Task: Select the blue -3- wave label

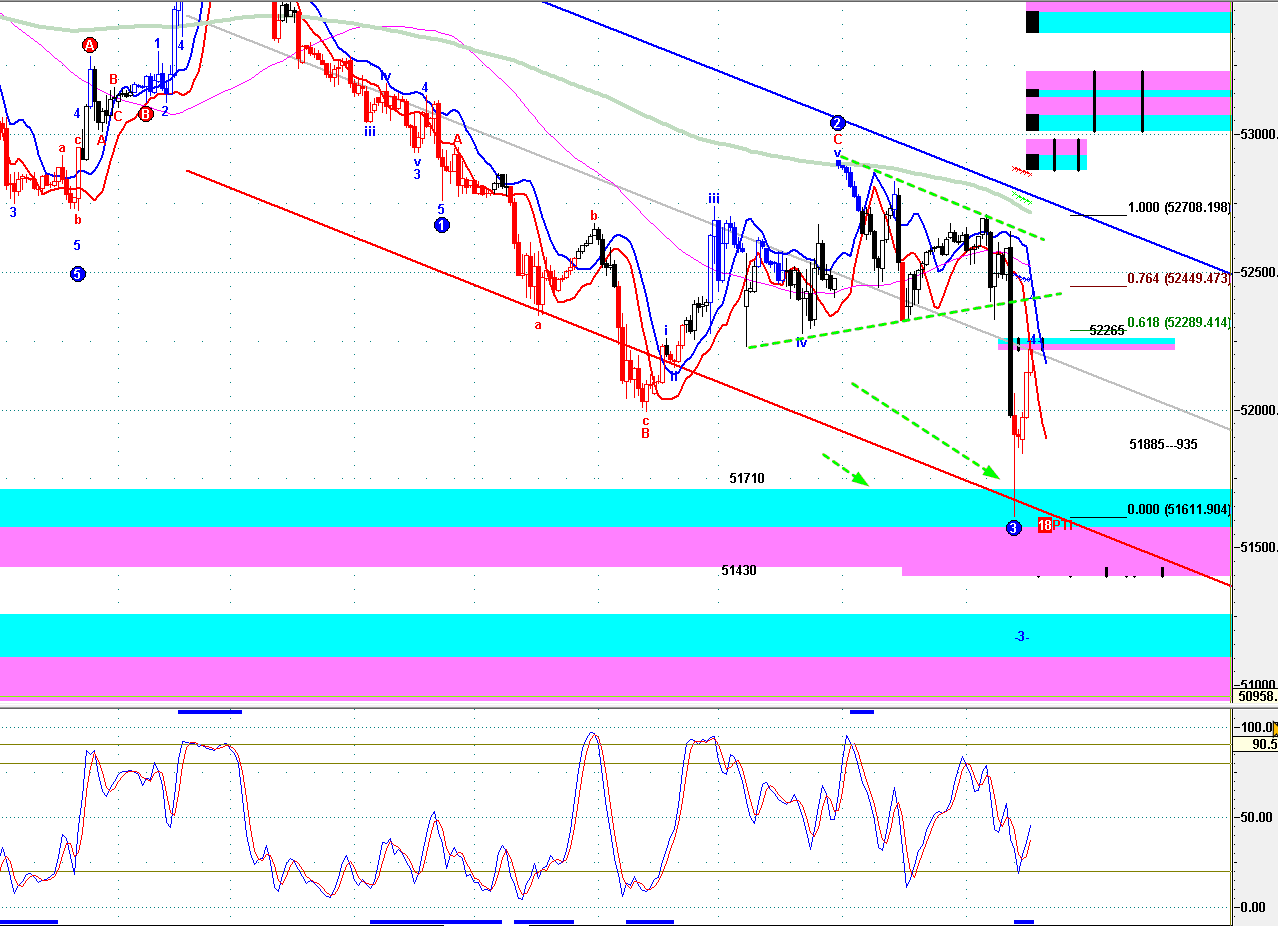Action: (x=1021, y=637)
